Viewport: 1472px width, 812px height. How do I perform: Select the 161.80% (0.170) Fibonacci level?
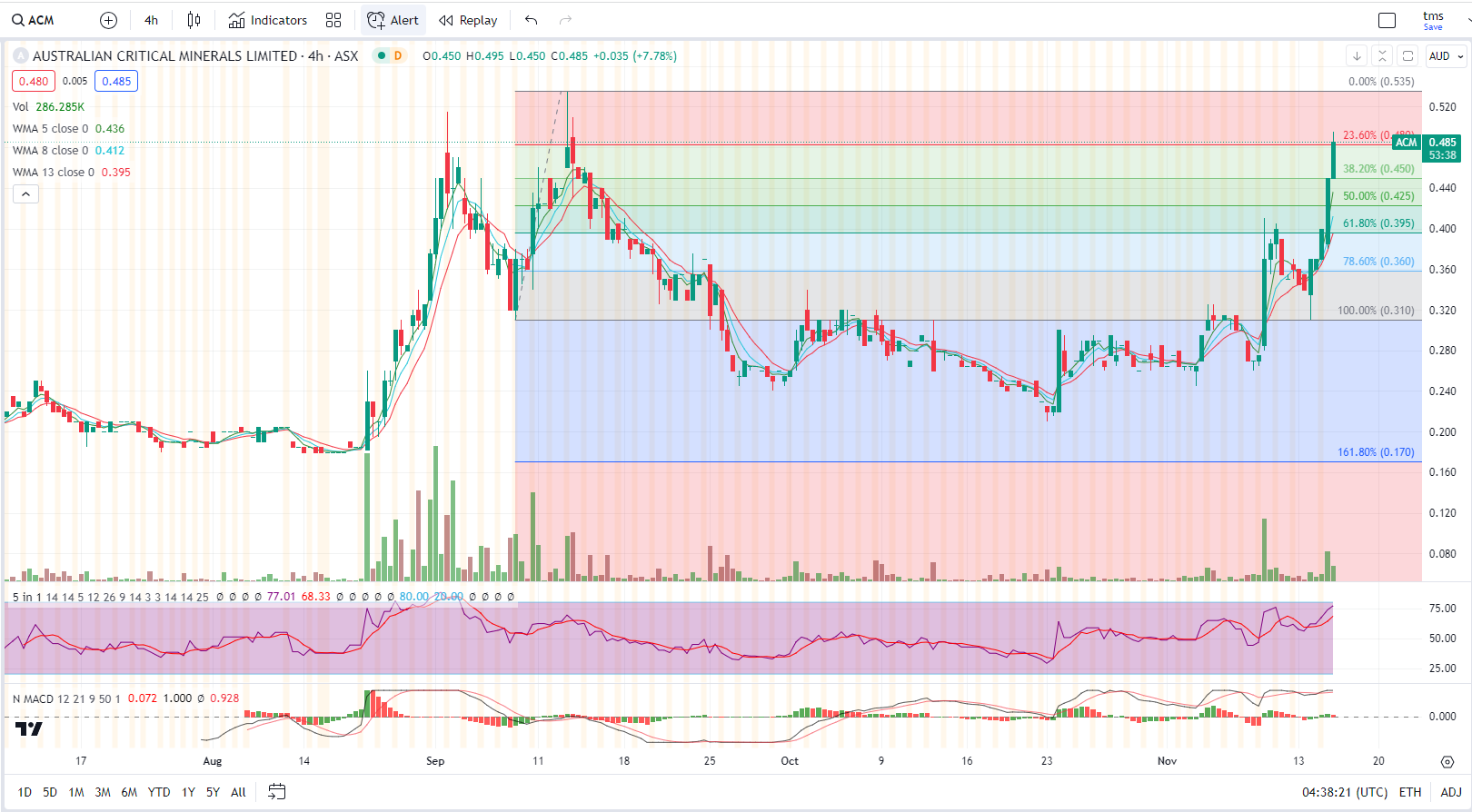(x=1376, y=452)
